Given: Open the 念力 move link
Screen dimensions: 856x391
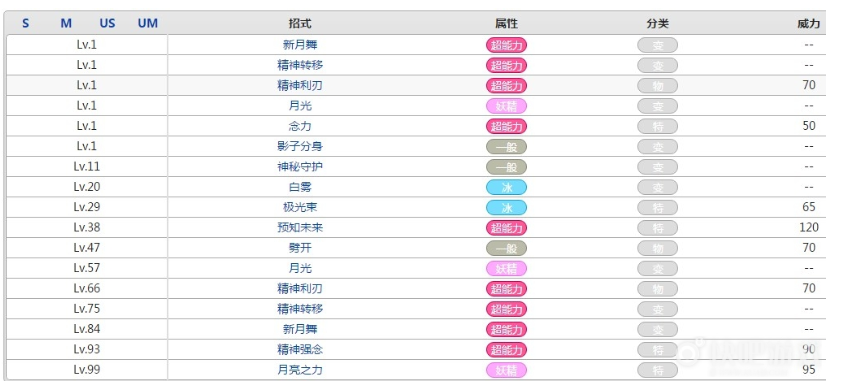Looking at the screenshot, I should pos(300,126).
